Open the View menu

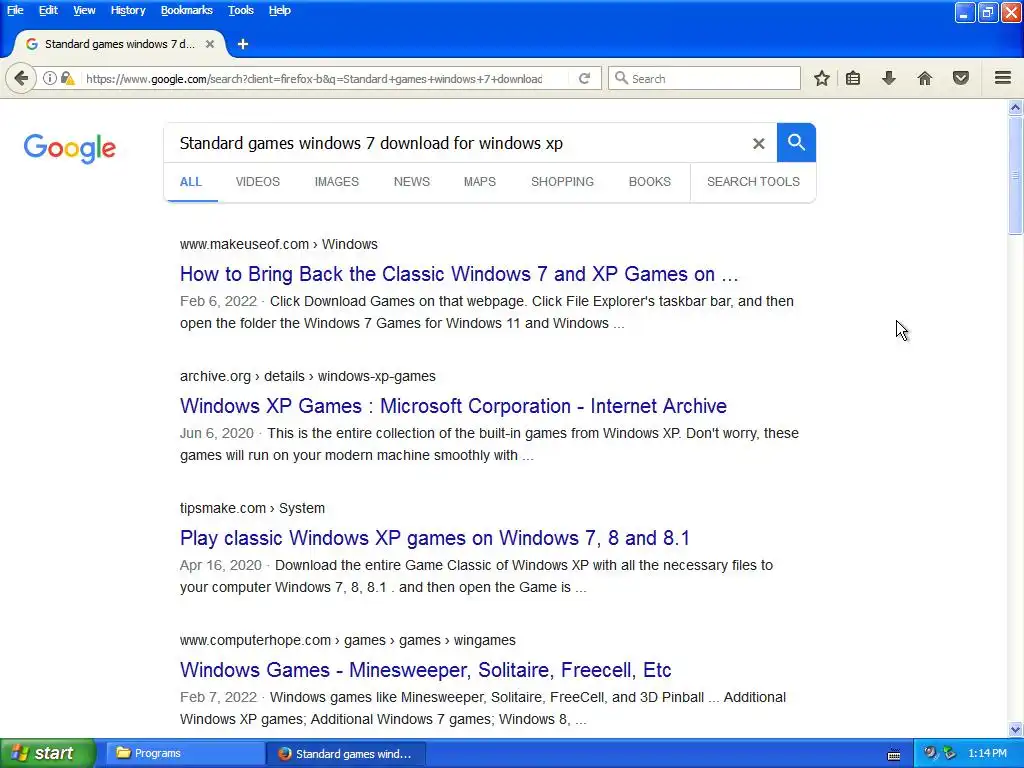tap(84, 10)
